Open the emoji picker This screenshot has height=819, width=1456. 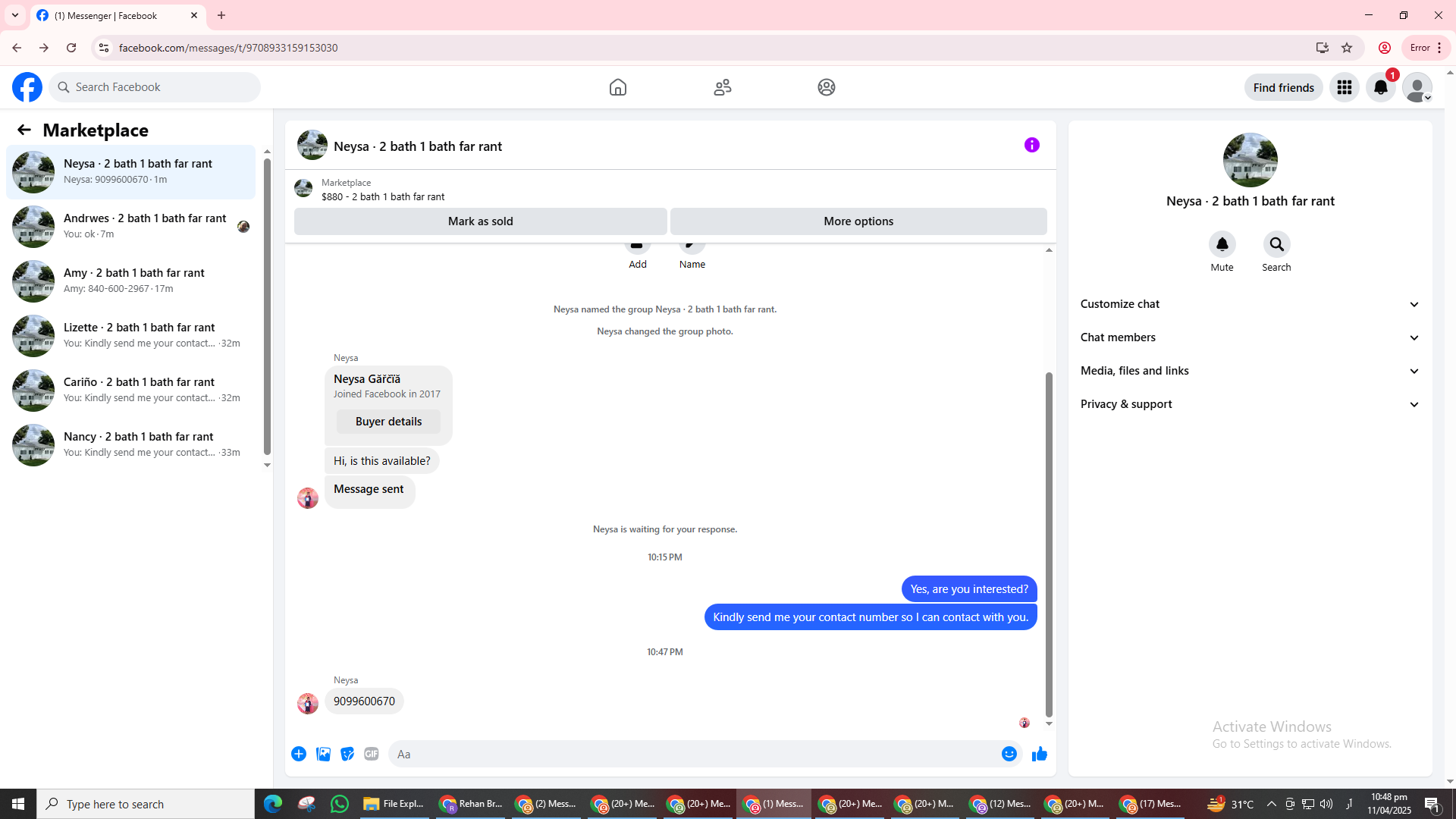pos(1009,754)
